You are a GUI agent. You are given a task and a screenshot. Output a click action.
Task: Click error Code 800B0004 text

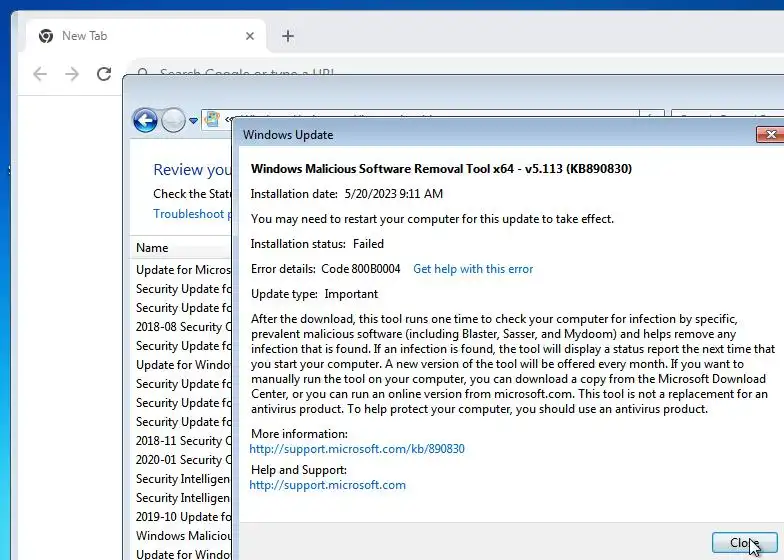point(360,269)
